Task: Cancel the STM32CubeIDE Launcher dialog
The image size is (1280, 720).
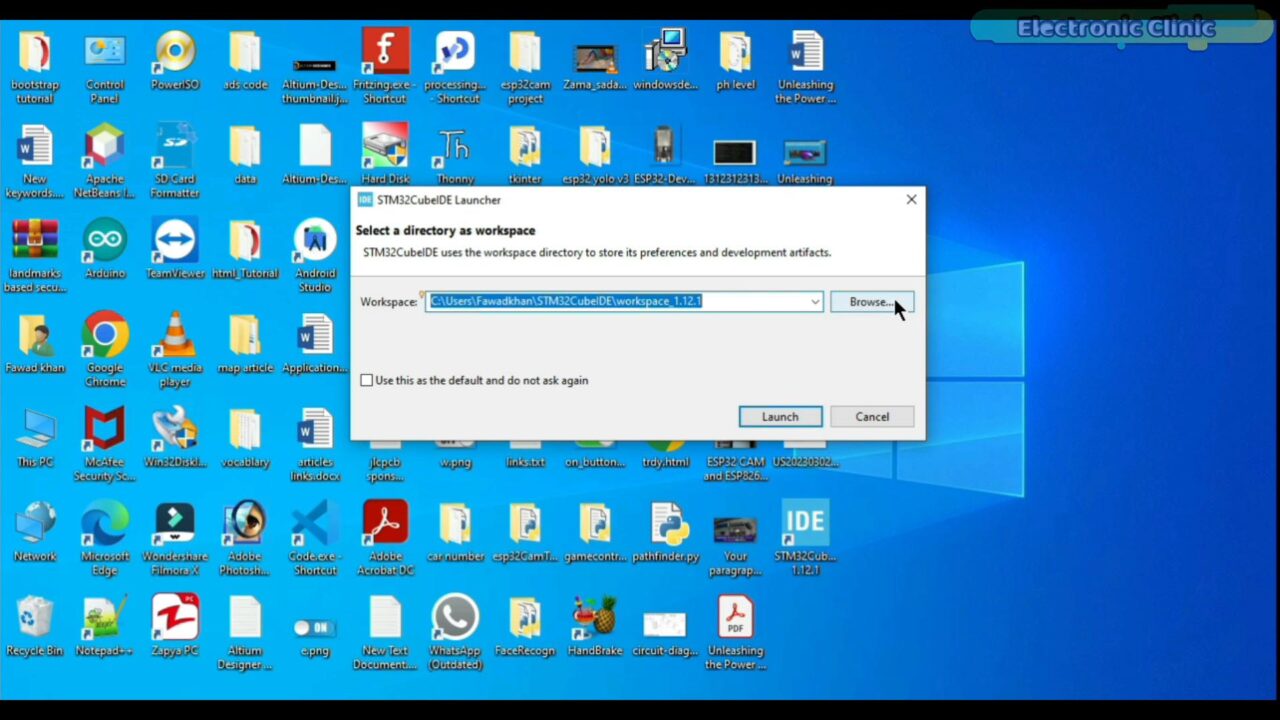Action: click(872, 417)
